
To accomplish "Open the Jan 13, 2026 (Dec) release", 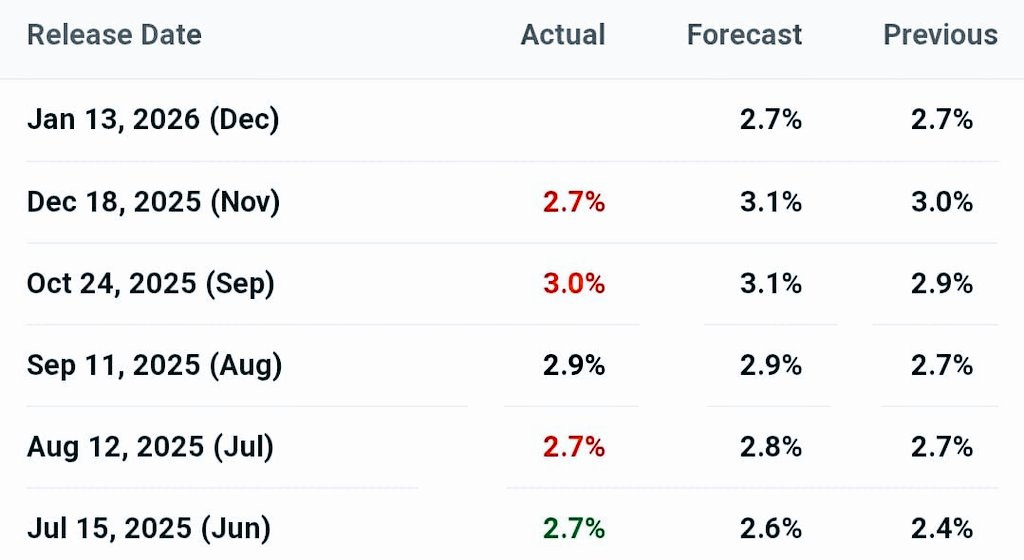I will click(153, 120).
